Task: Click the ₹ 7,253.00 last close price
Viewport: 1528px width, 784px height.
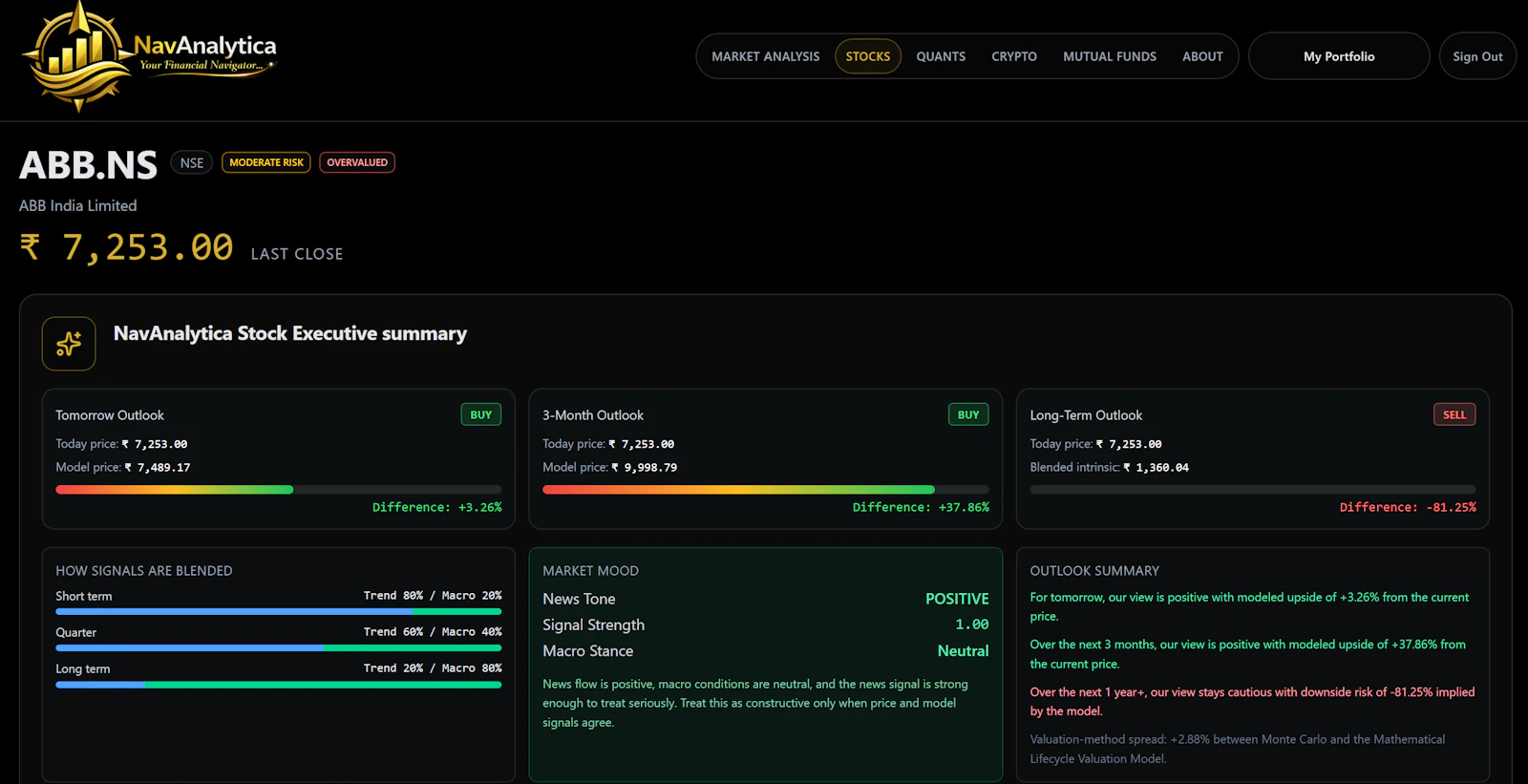Action: [x=126, y=248]
